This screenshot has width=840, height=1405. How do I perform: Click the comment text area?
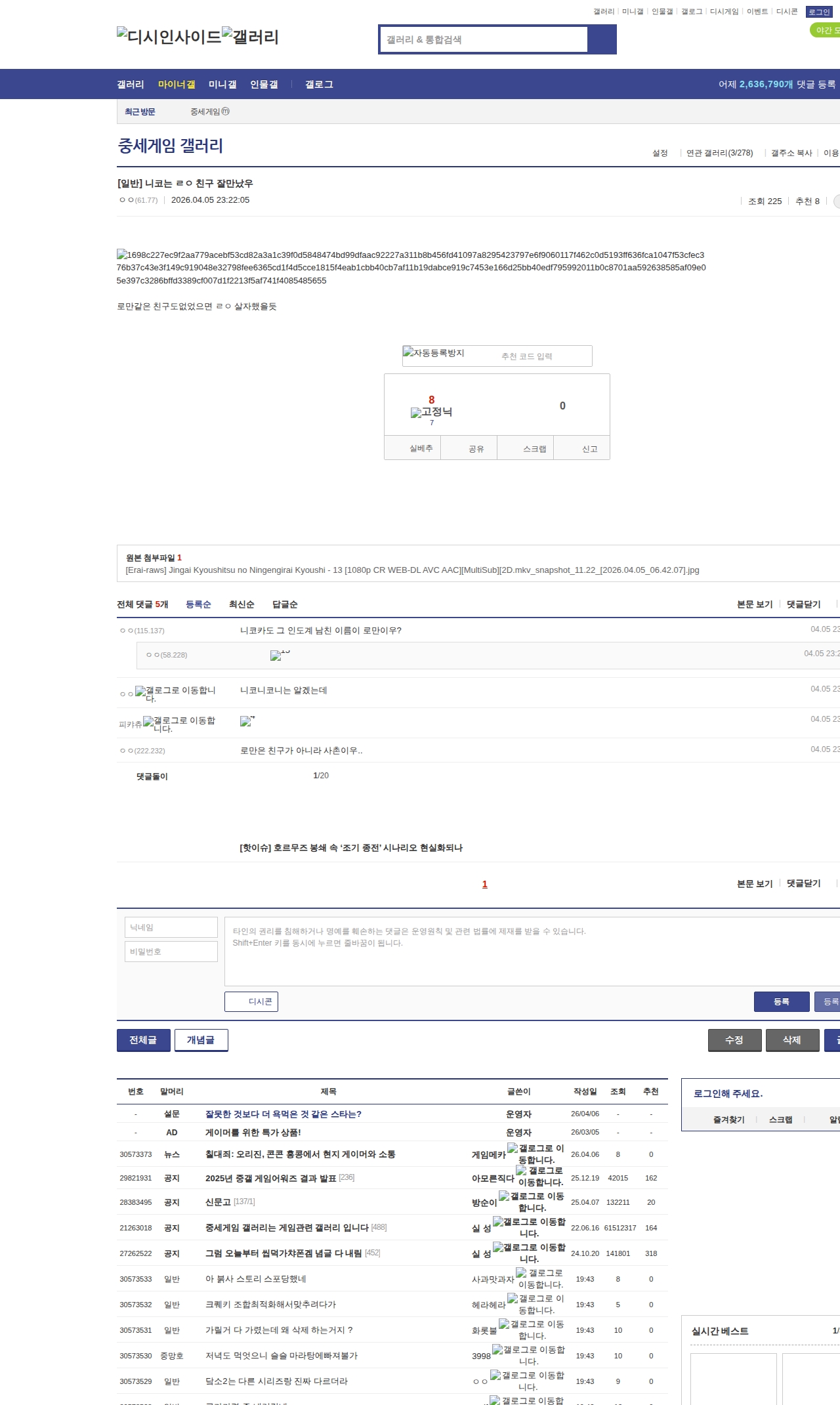[x=532, y=951]
